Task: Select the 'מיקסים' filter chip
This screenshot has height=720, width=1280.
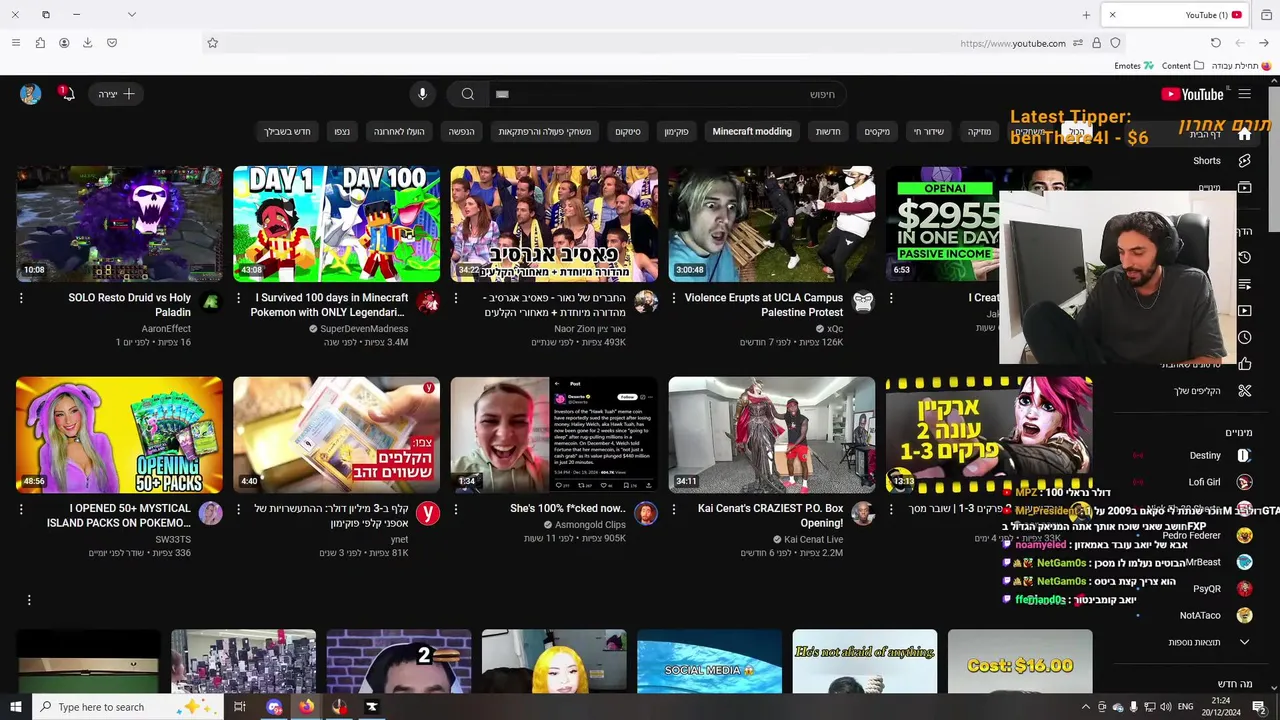Action: pos(877,131)
